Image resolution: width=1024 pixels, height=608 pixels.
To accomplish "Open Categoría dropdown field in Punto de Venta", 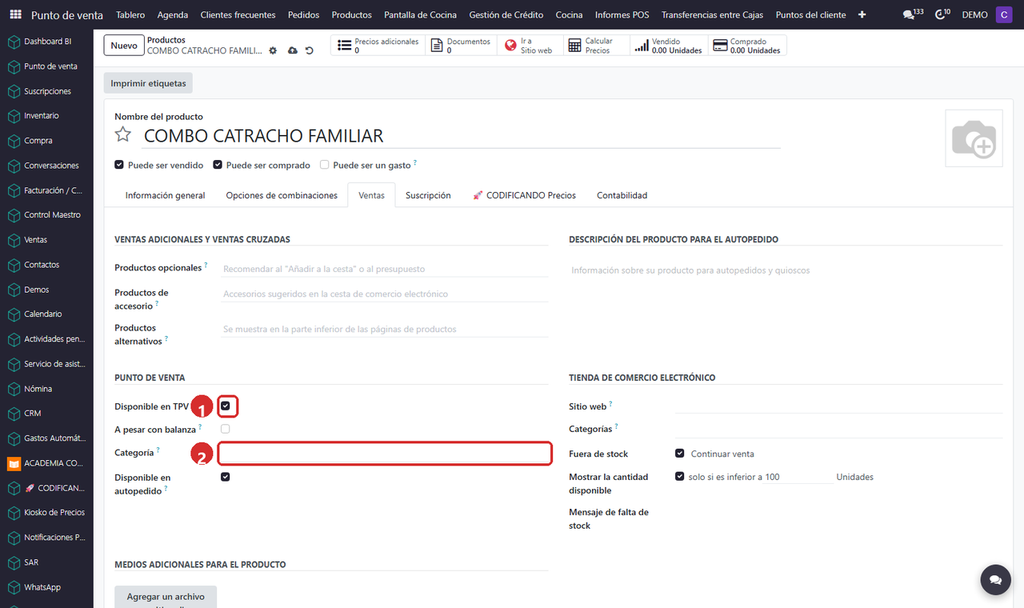I will click(385, 453).
